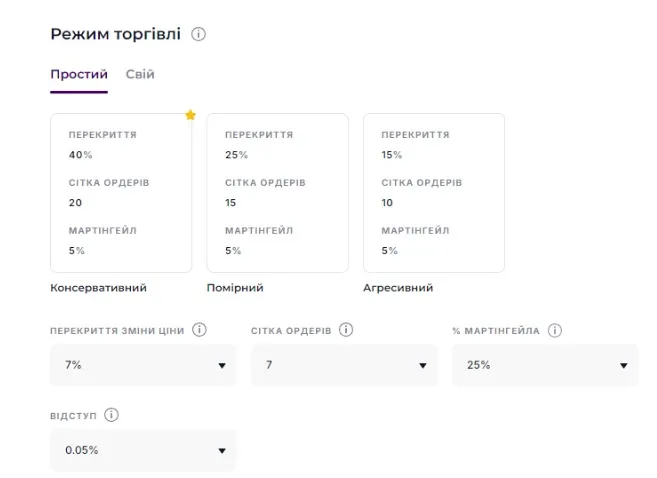Select the Консервативний preset card
Screen dimensions: 657x478
tap(121, 192)
